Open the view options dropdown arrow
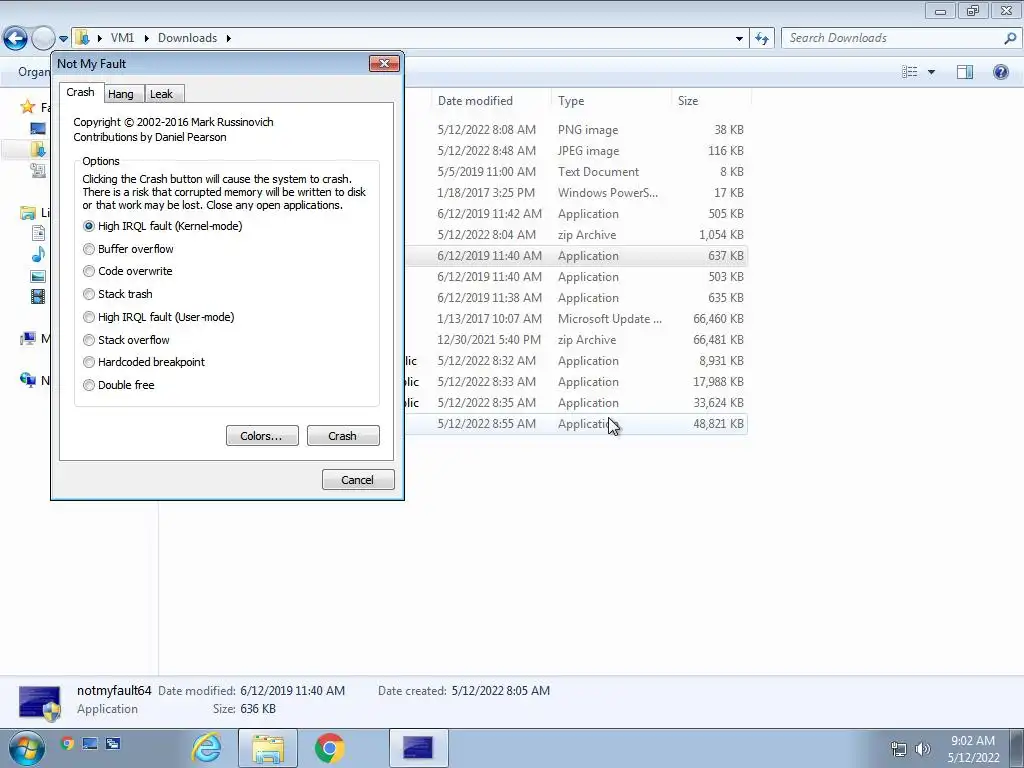Image resolution: width=1024 pixels, height=768 pixels. pyautogui.click(x=931, y=72)
